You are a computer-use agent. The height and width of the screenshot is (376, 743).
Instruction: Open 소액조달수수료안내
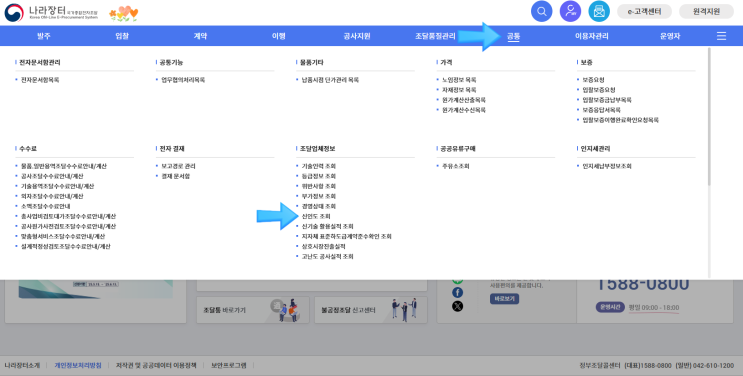pyautogui.click(x=45, y=206)
